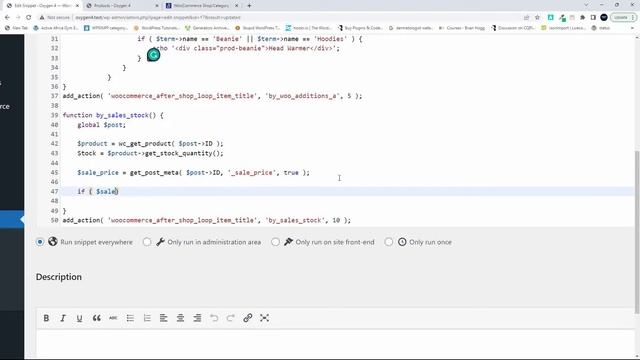Place cursor at end of line 47
Image resolution: width=640 pixels, height=360 pixels.
(118, 191)
